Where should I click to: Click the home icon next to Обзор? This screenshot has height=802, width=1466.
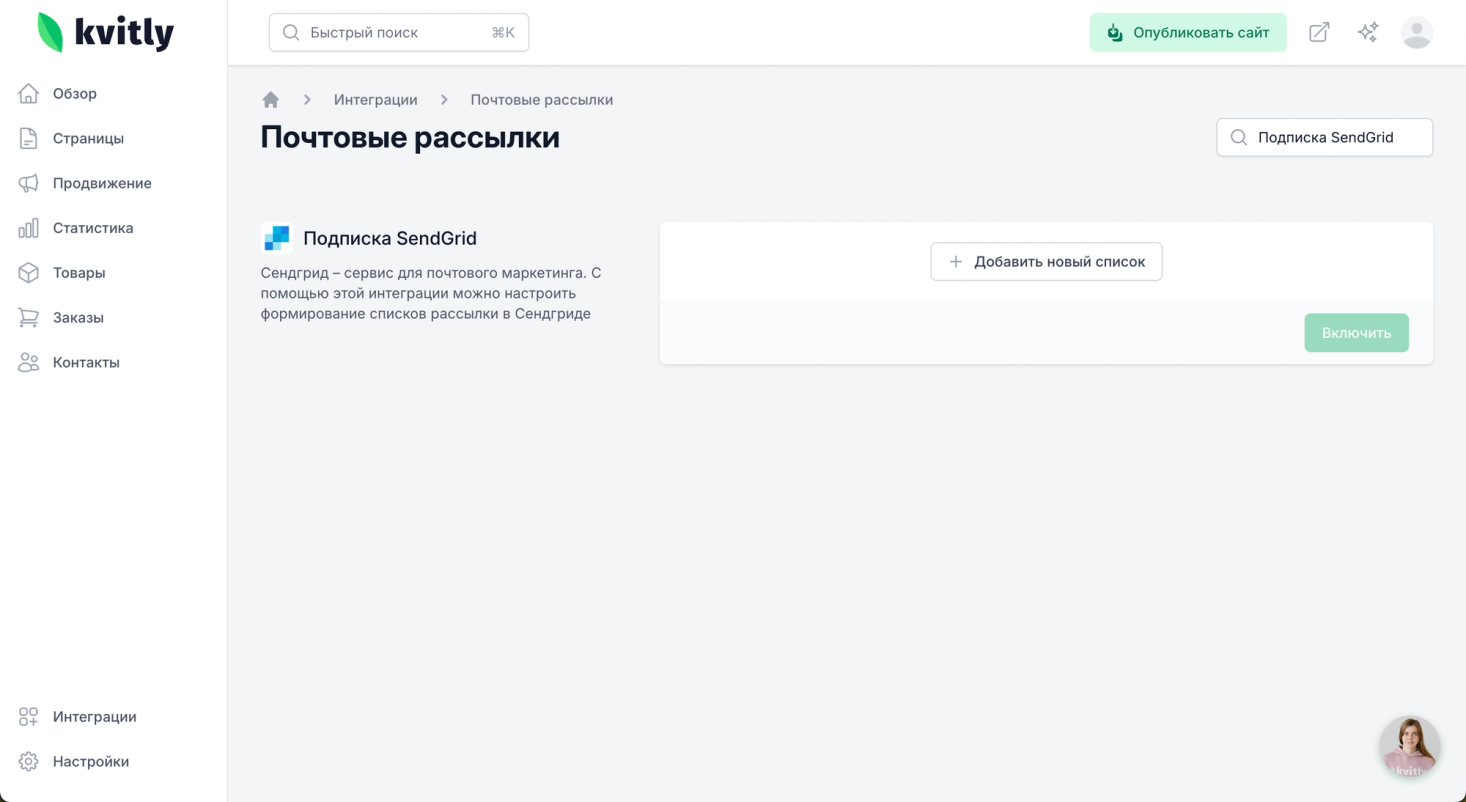29,94
